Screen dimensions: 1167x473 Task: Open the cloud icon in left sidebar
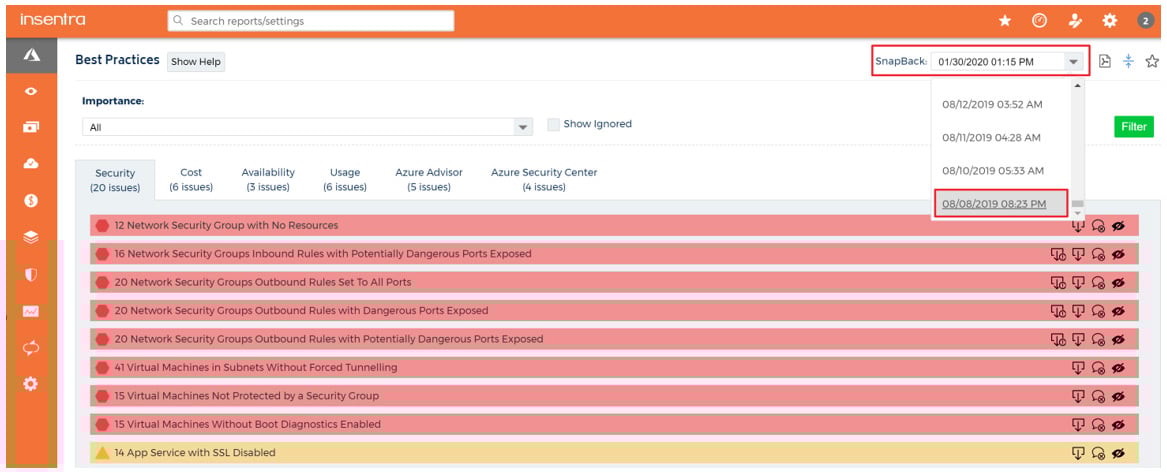pos(30,164)
